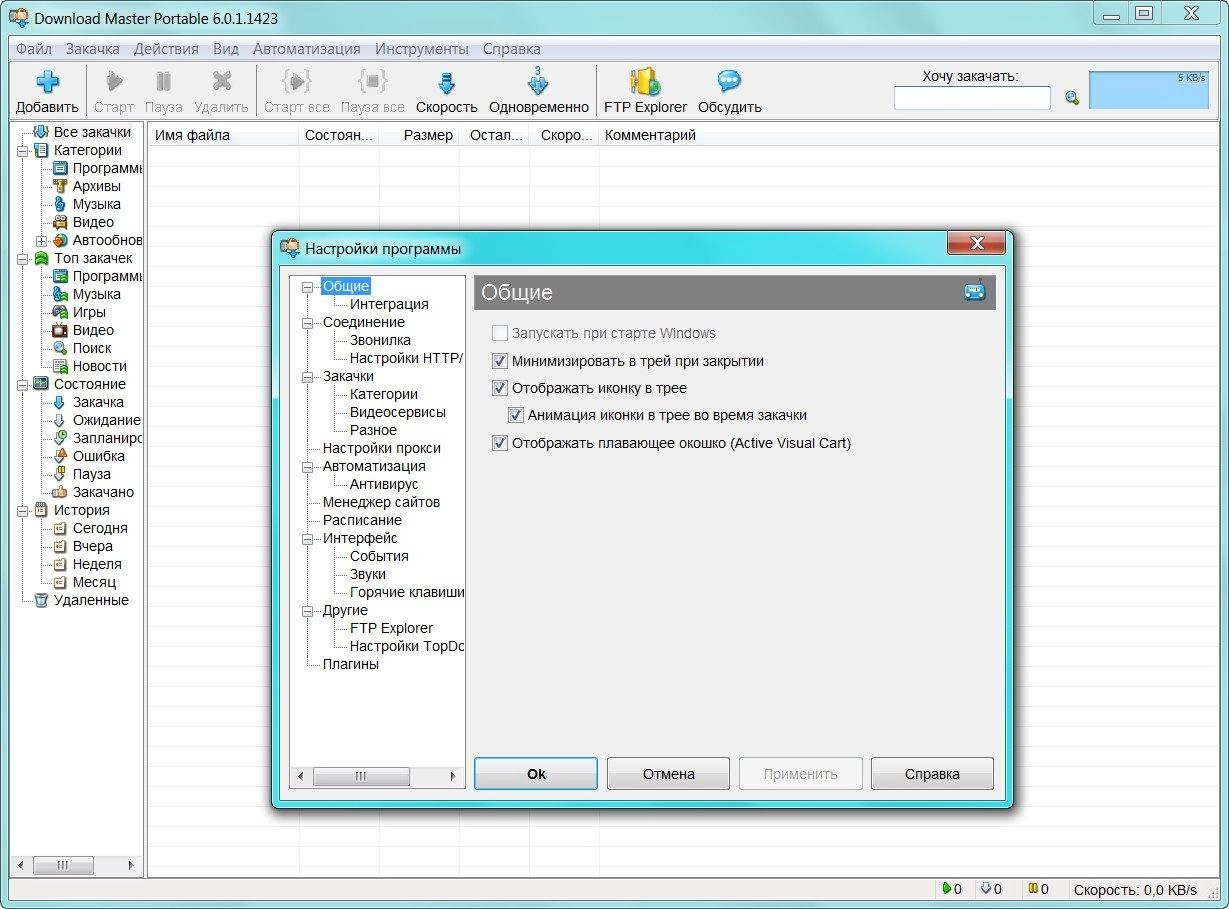Click the Удалить toolbar icon
The image size is (1229, 909).
point(221,82)
